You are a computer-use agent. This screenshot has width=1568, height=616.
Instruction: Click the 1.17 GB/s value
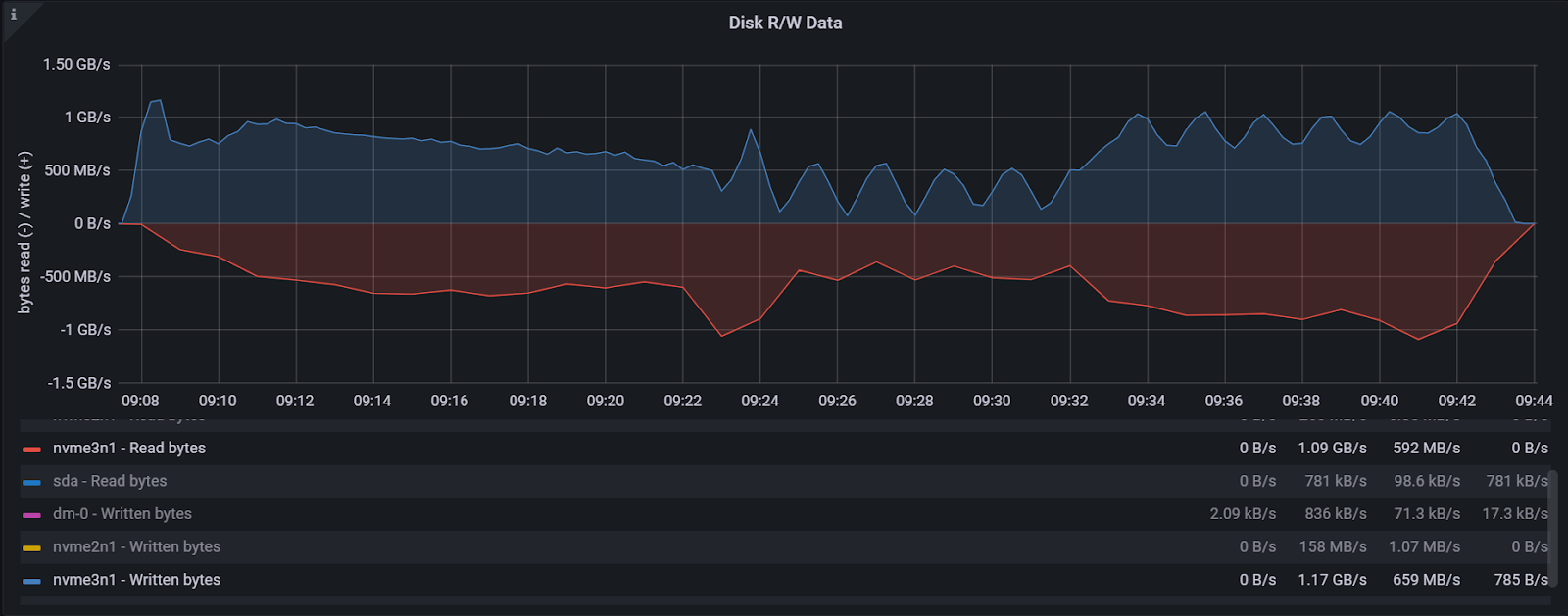[x=1332, y=580]
